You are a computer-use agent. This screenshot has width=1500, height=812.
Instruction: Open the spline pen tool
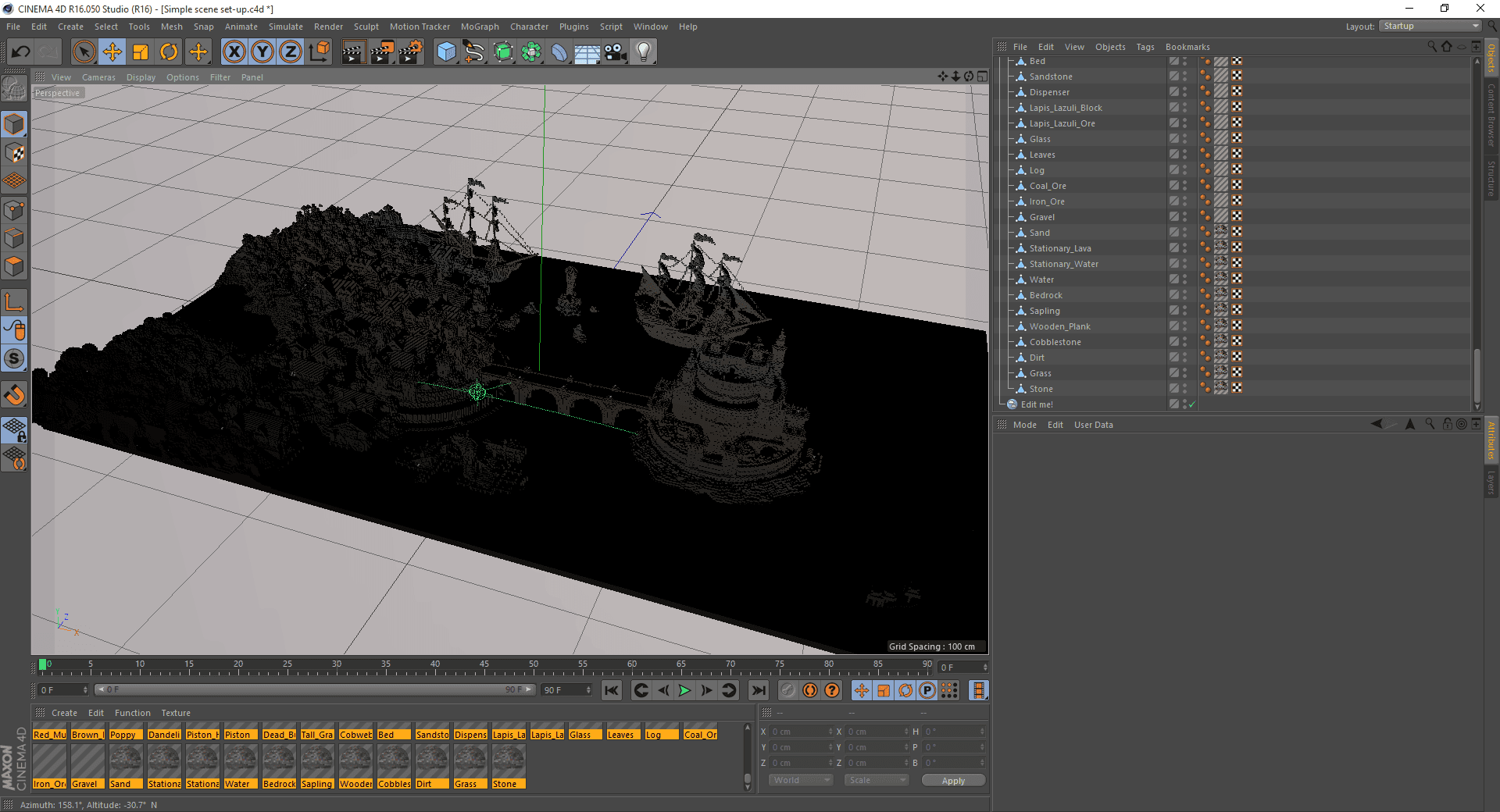click(x=474, y=52)
